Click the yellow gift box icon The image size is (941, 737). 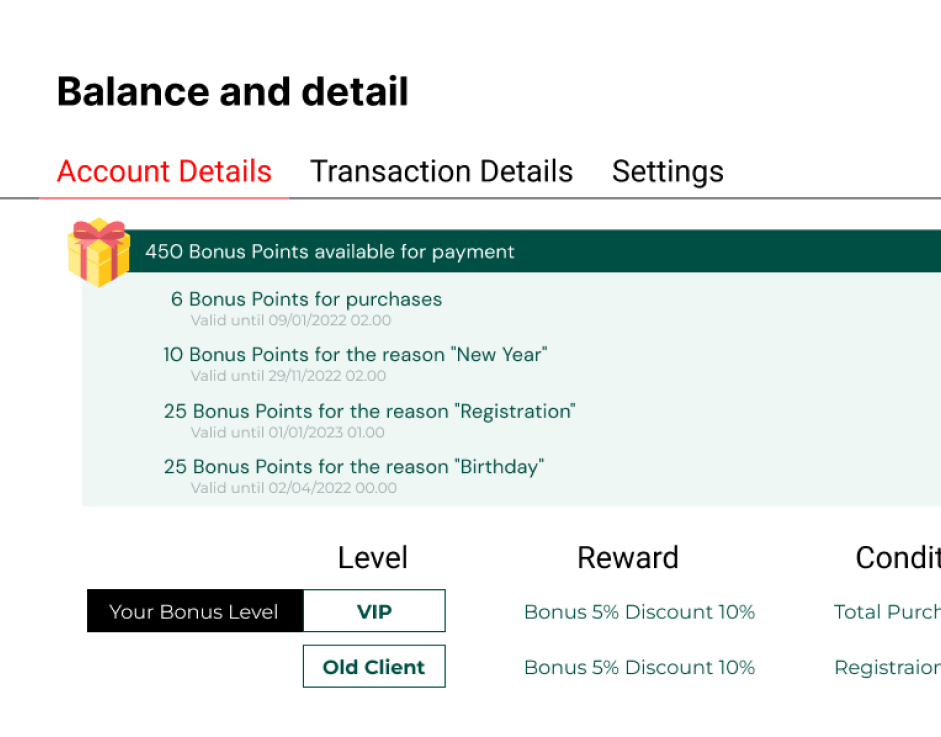click(98, 252)
